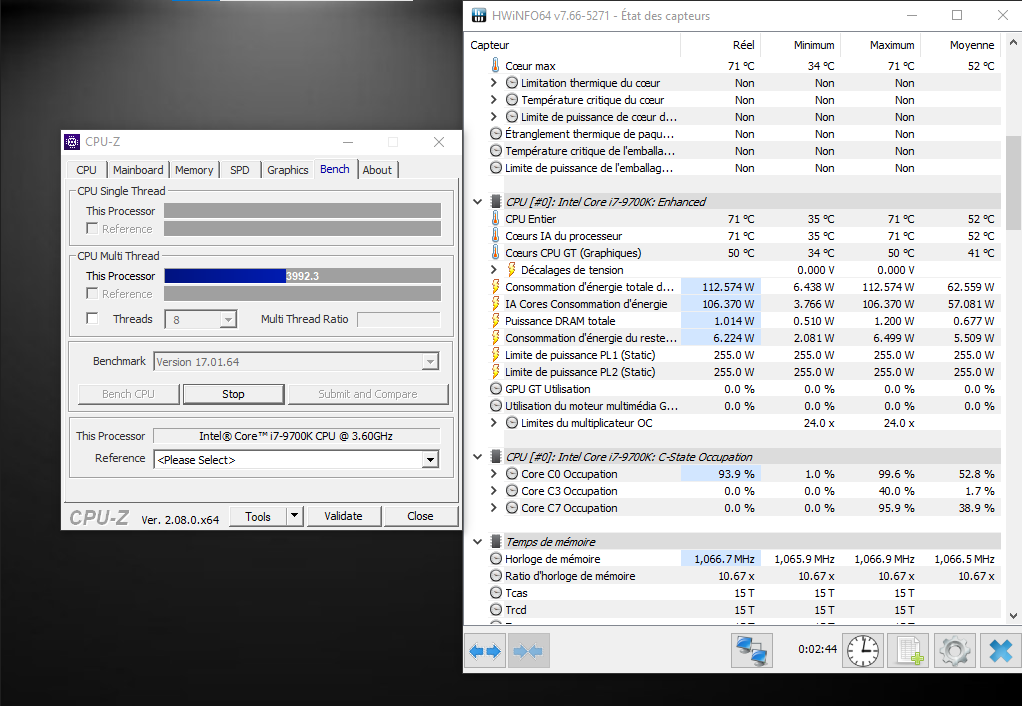The width and height of the screenshot is (1023, 706).
Task: Close sensors with the blue X icon
Action: tap(1000, 651)
